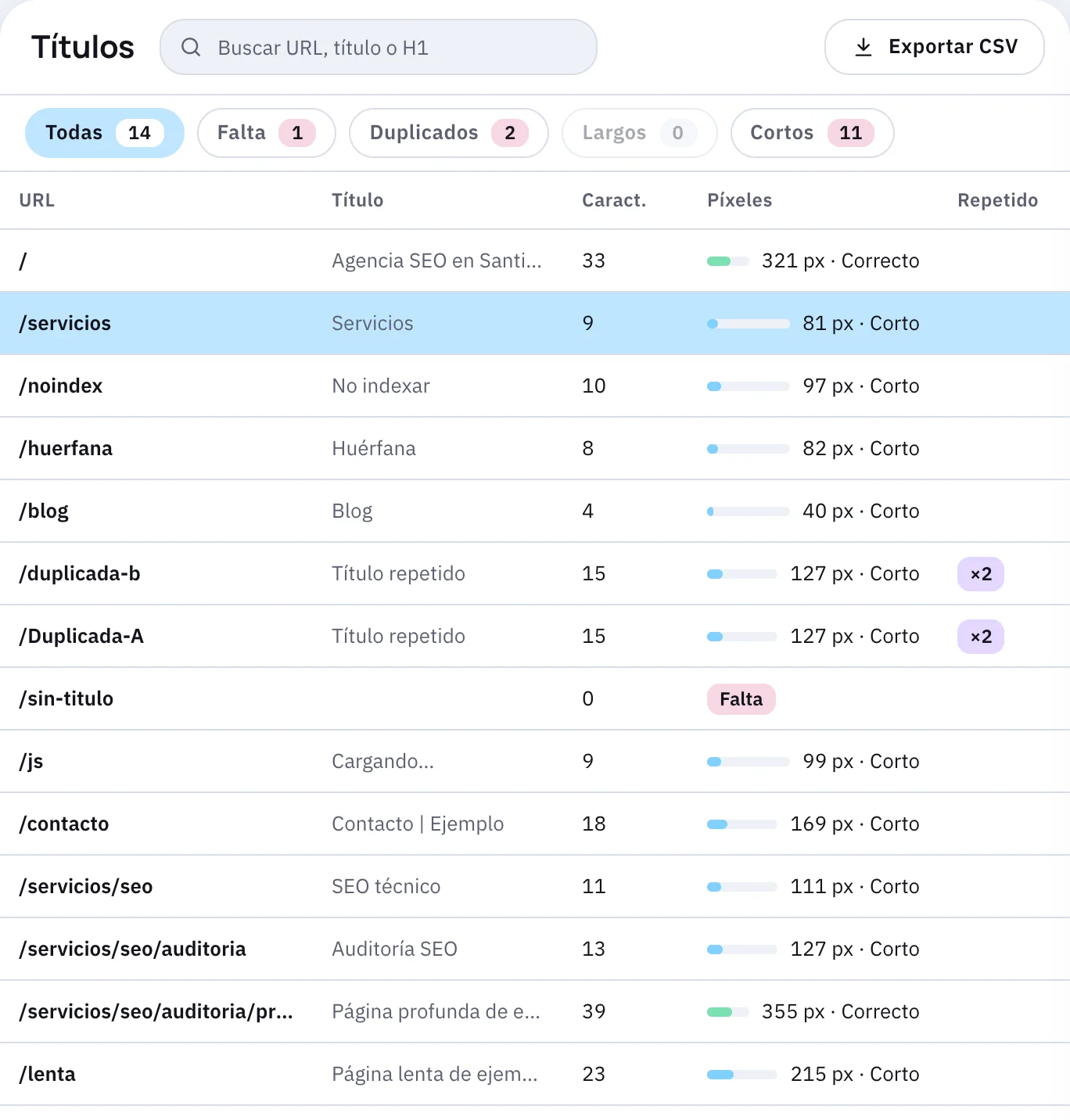The image size is (1070, 1120).
Task: Click the download icon on Exportar CSV
Action: [864, 47]
